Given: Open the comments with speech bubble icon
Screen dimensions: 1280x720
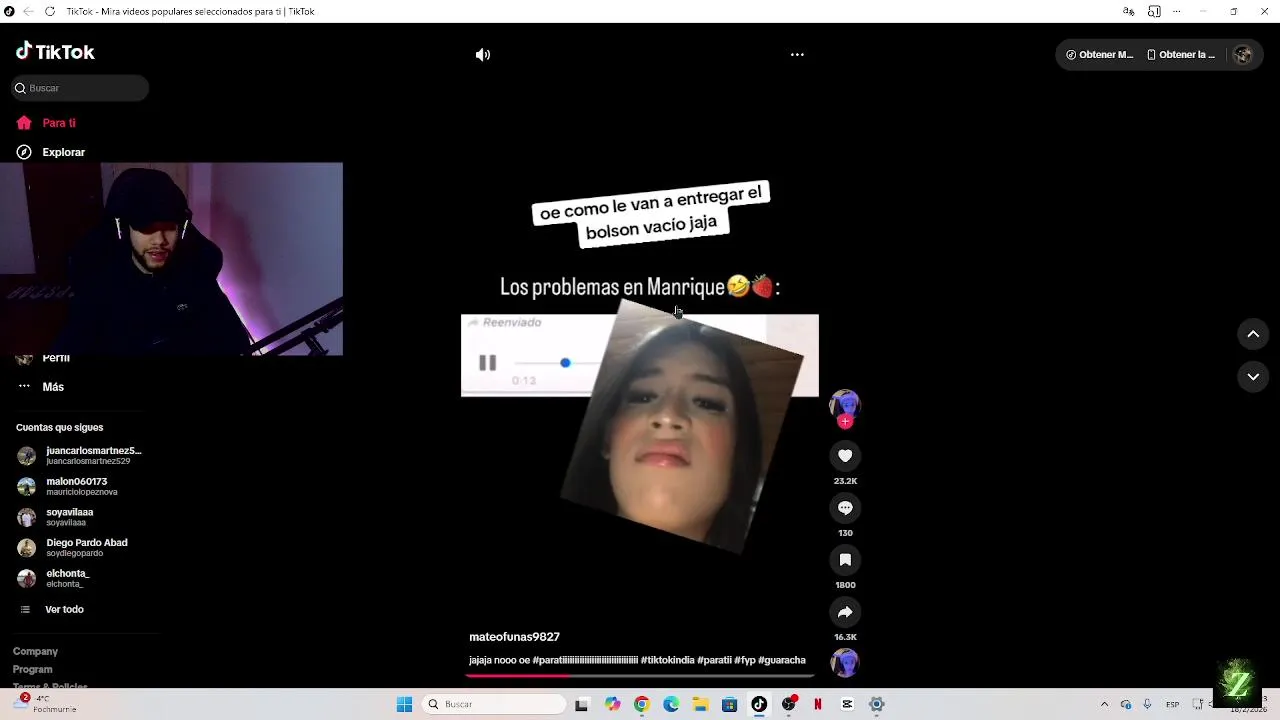Looking at the screenshot, I should [x=845, y=508].
